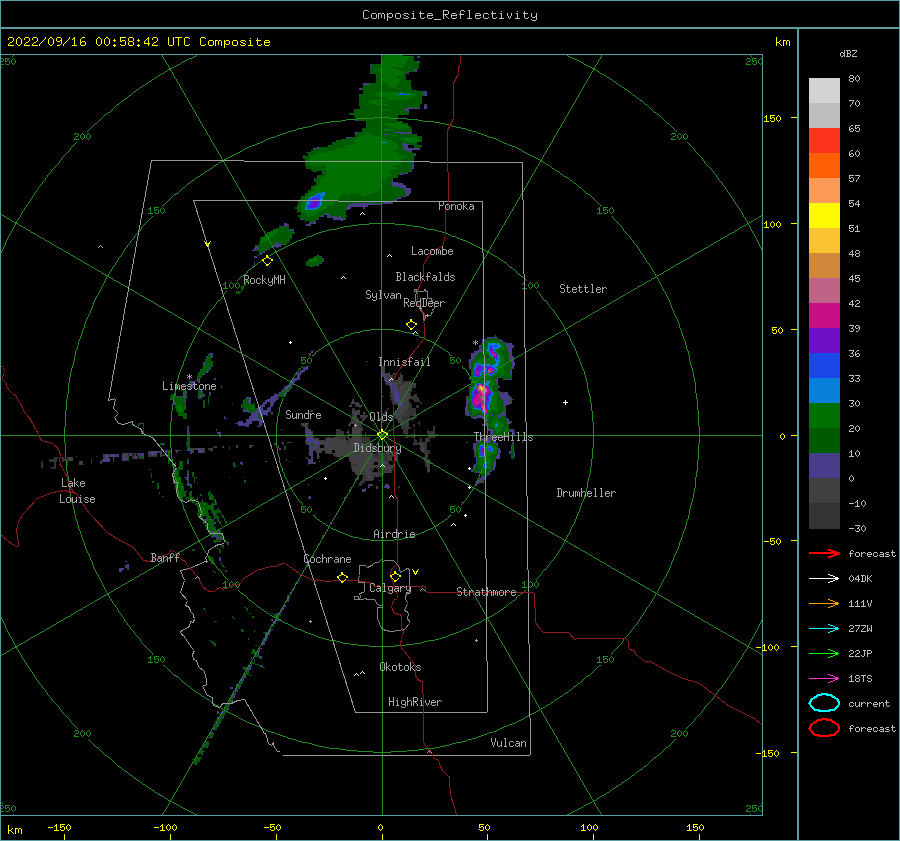Click the green 22JP arrow in legend
The image size is (900, 841).
[824, 653]
